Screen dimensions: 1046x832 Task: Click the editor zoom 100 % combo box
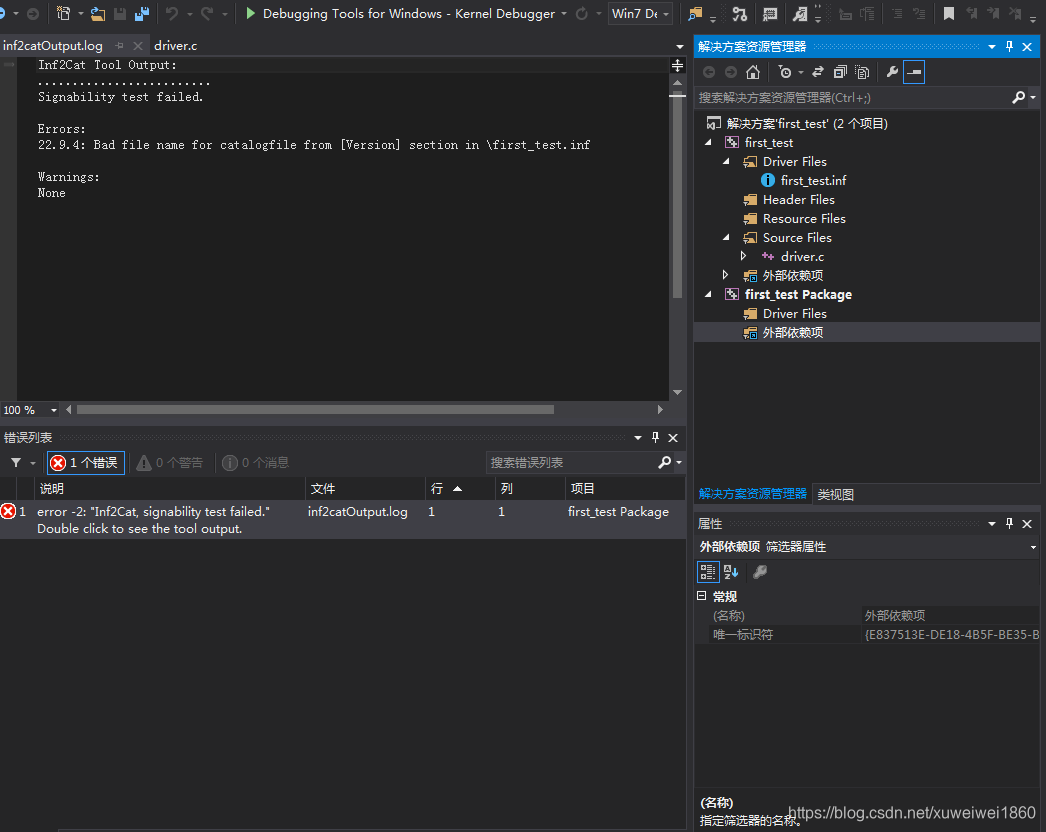[30, 410]
